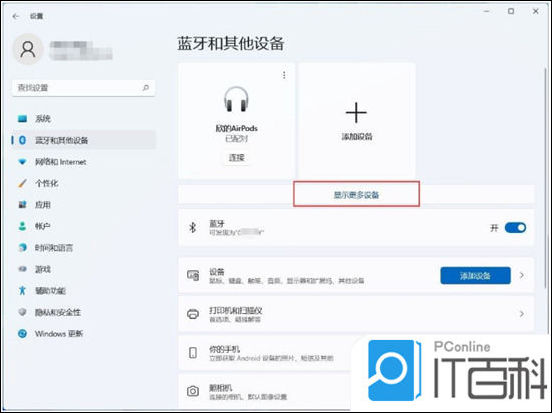Image resolution: width=552 pixels, height=413 pixels.
Task: Click the 连接 button under AirPods
Action: pyautogui.click(x=237, y=157)
